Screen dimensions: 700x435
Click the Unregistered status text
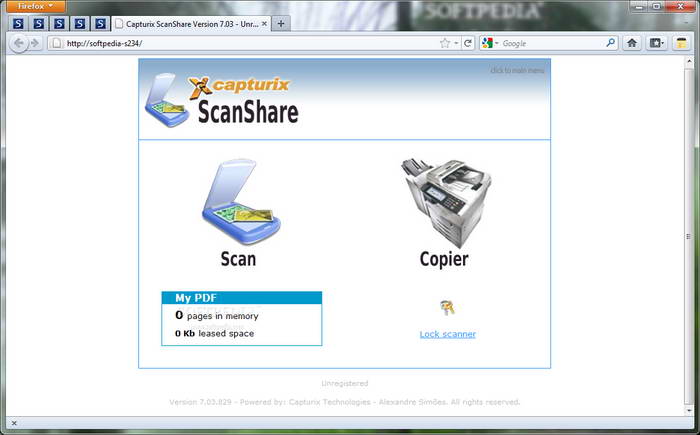345,383
